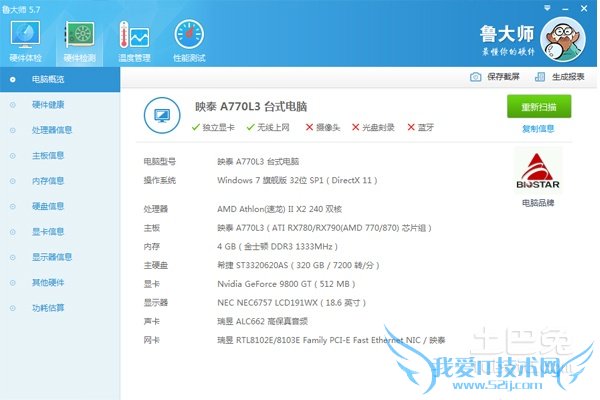Click the 电脑品牌 label under the logo
600x400 pixels.
click(538, 202)
